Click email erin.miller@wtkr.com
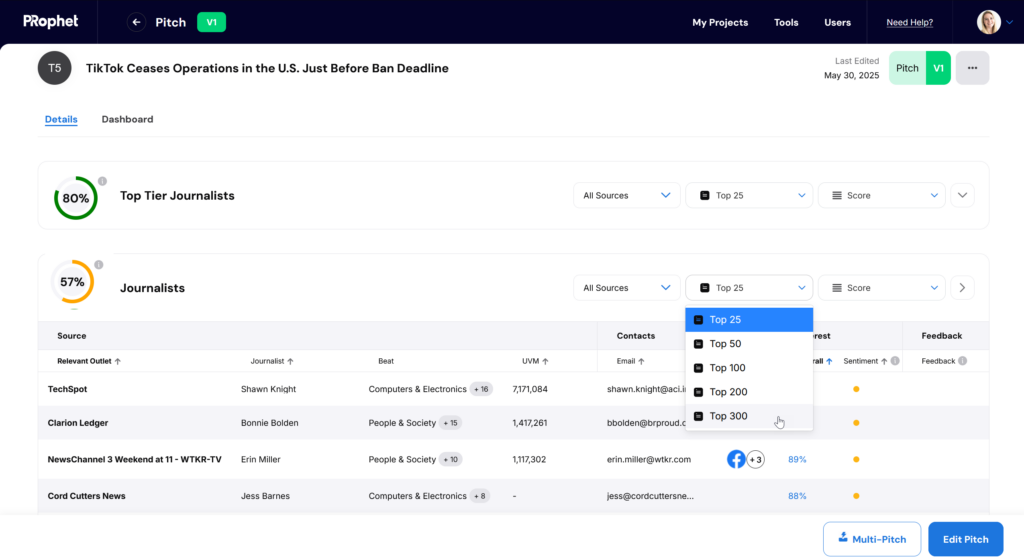This screenshot has width=1024, height=560. (x=648, y=459)
